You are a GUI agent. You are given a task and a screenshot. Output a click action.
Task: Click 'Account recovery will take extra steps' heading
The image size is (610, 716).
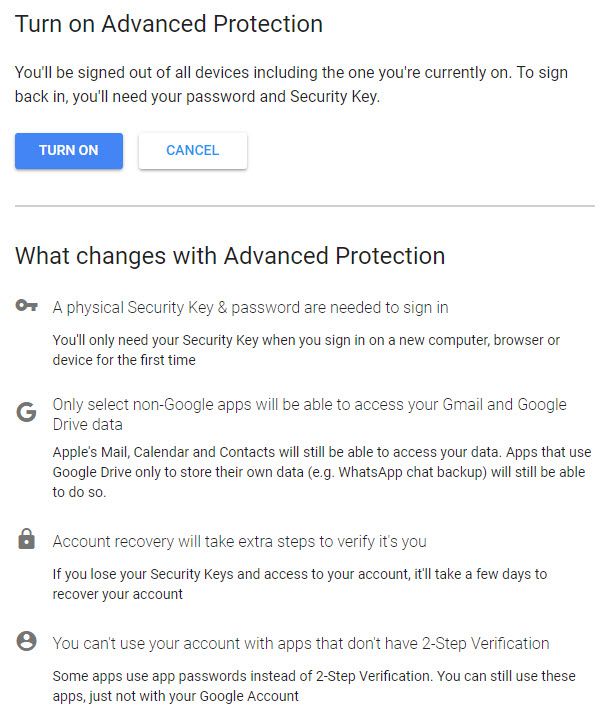click(239, 542)
